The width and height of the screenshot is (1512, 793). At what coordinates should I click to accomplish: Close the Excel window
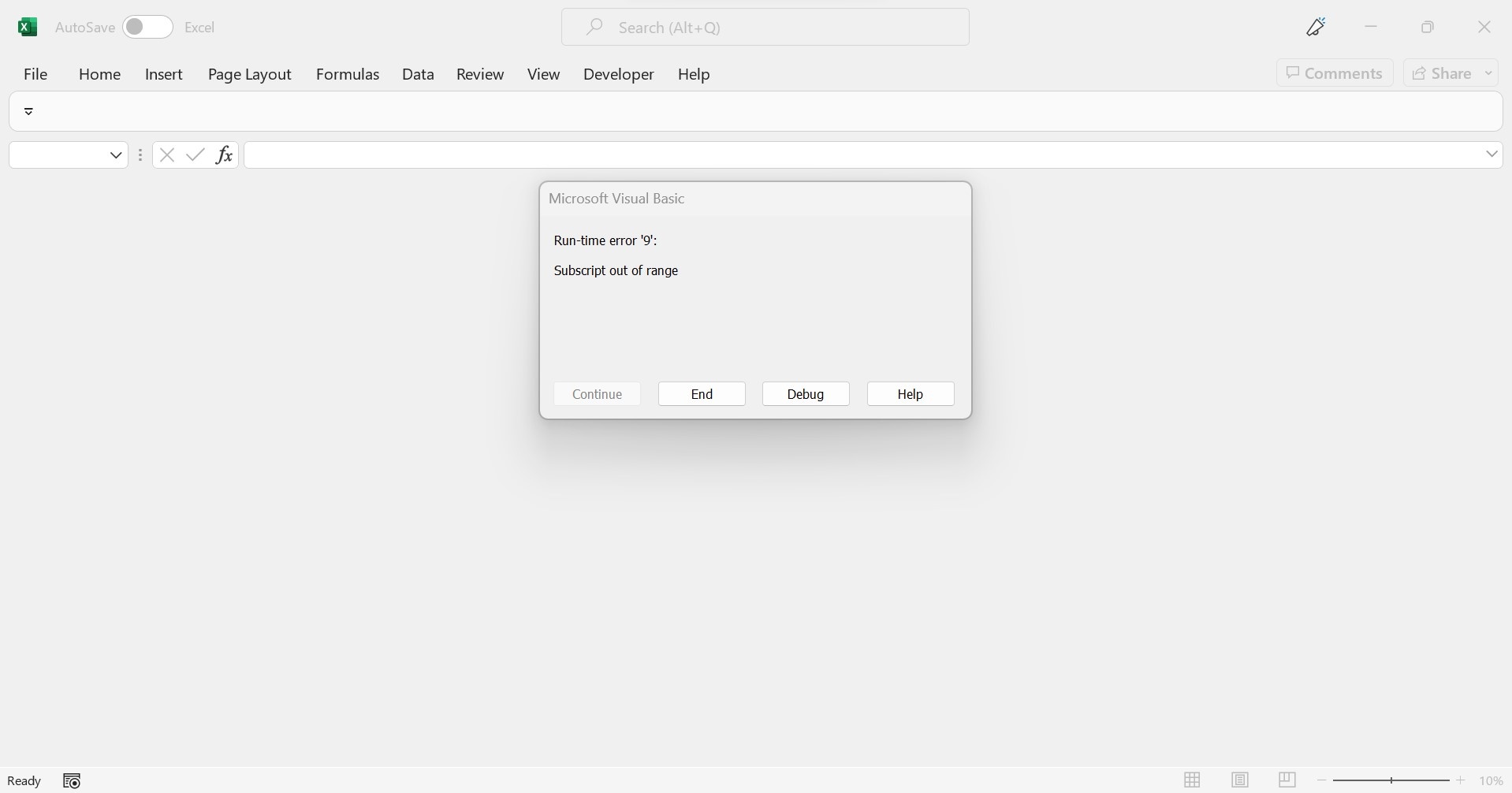coord(1484,27)
